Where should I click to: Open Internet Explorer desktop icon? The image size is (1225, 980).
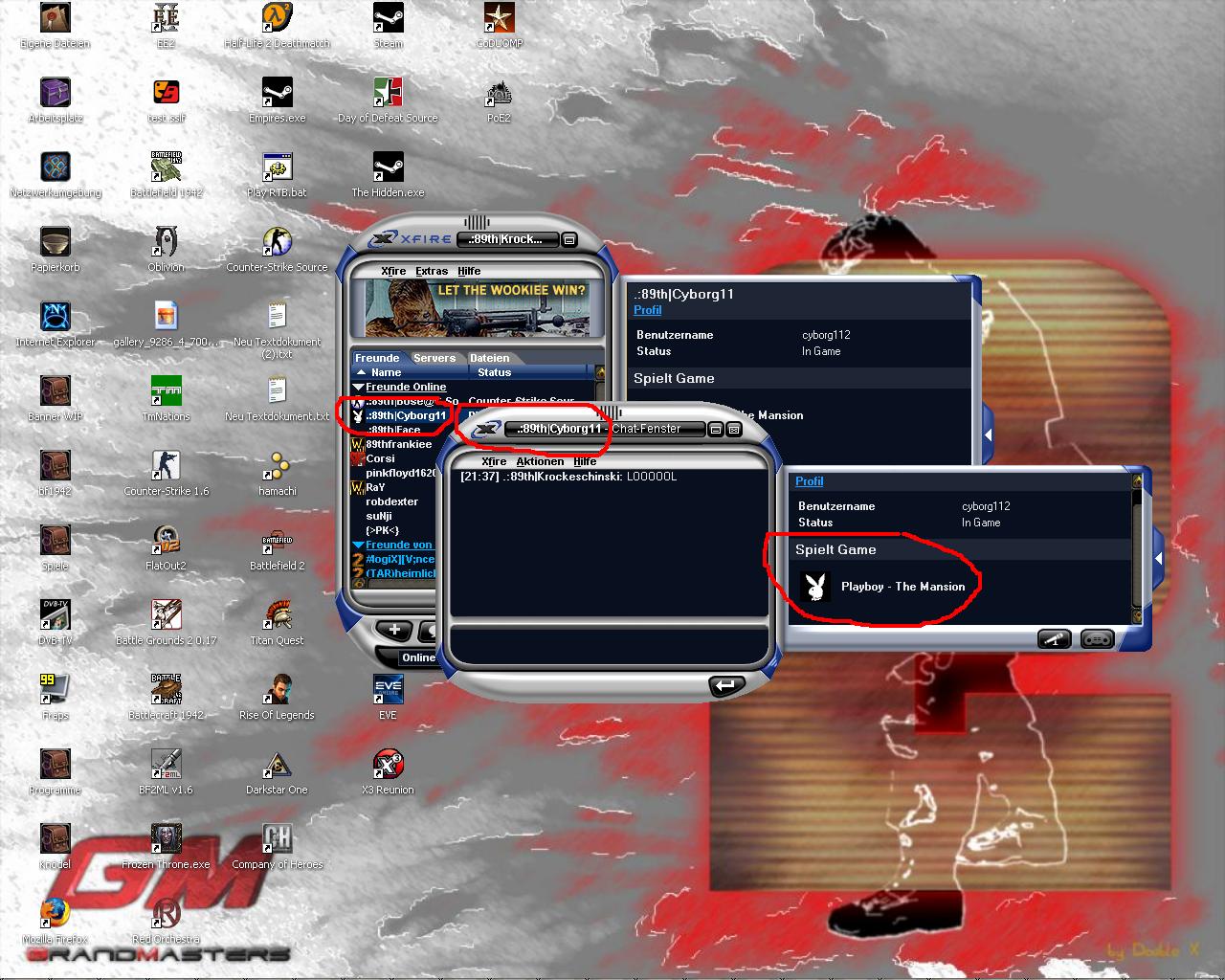tap(55, 324)
